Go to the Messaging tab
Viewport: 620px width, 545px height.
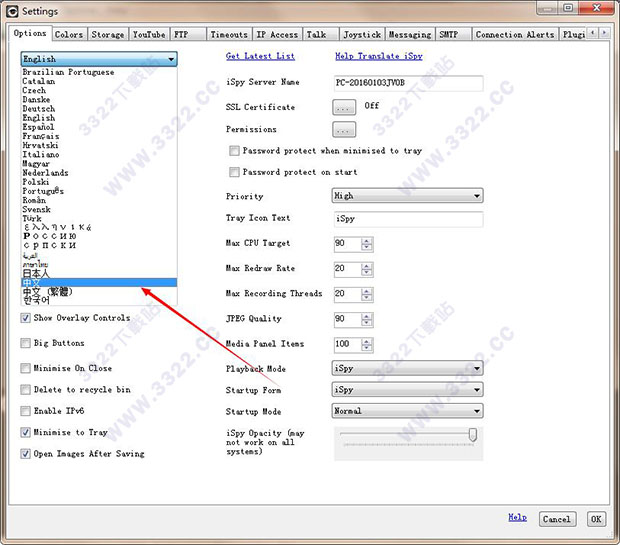pos(410,35)
